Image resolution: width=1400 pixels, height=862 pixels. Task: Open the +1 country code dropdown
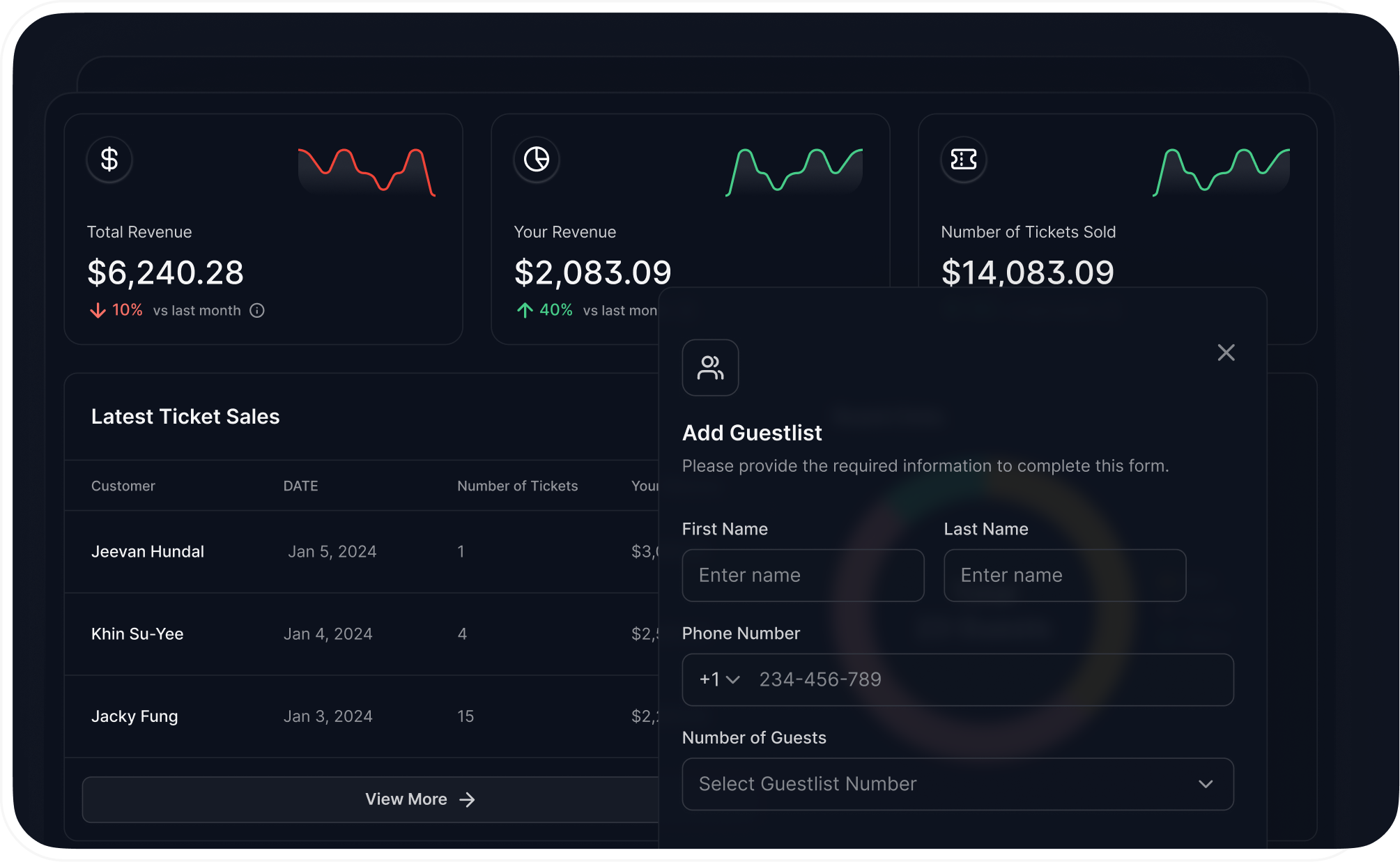pyautogui.click(x=720, y=679)
